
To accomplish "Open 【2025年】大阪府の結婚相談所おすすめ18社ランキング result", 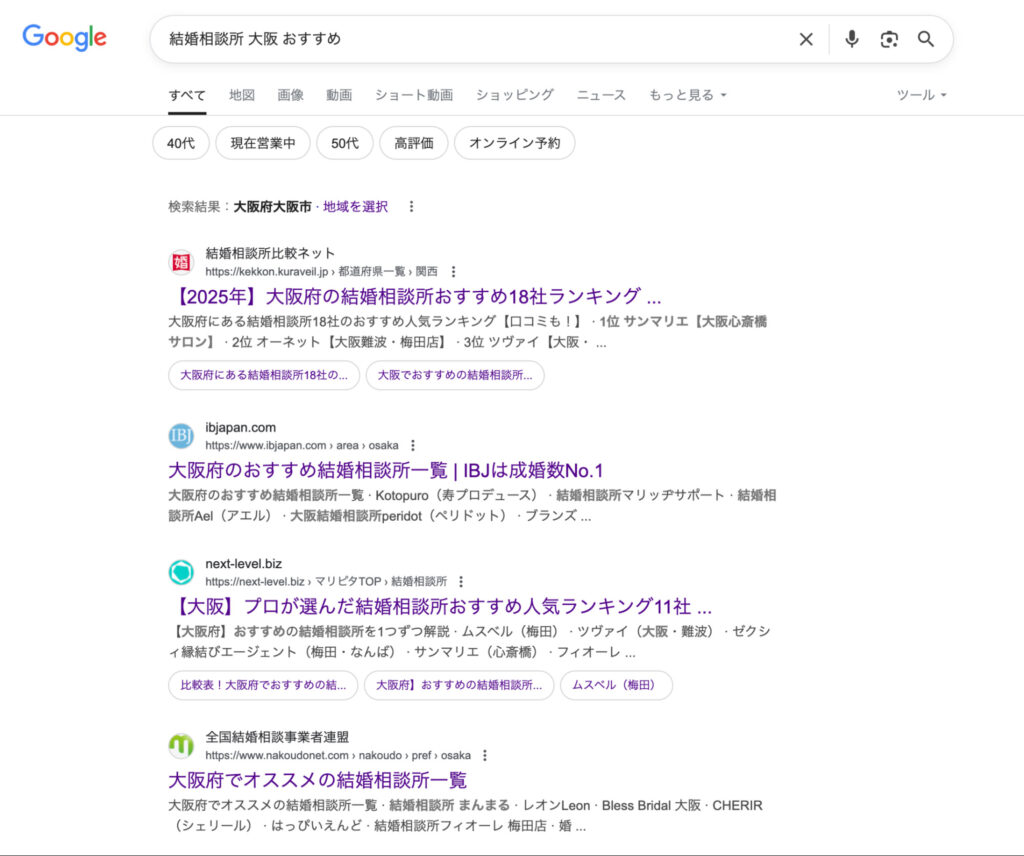I will tap(415, 297).
